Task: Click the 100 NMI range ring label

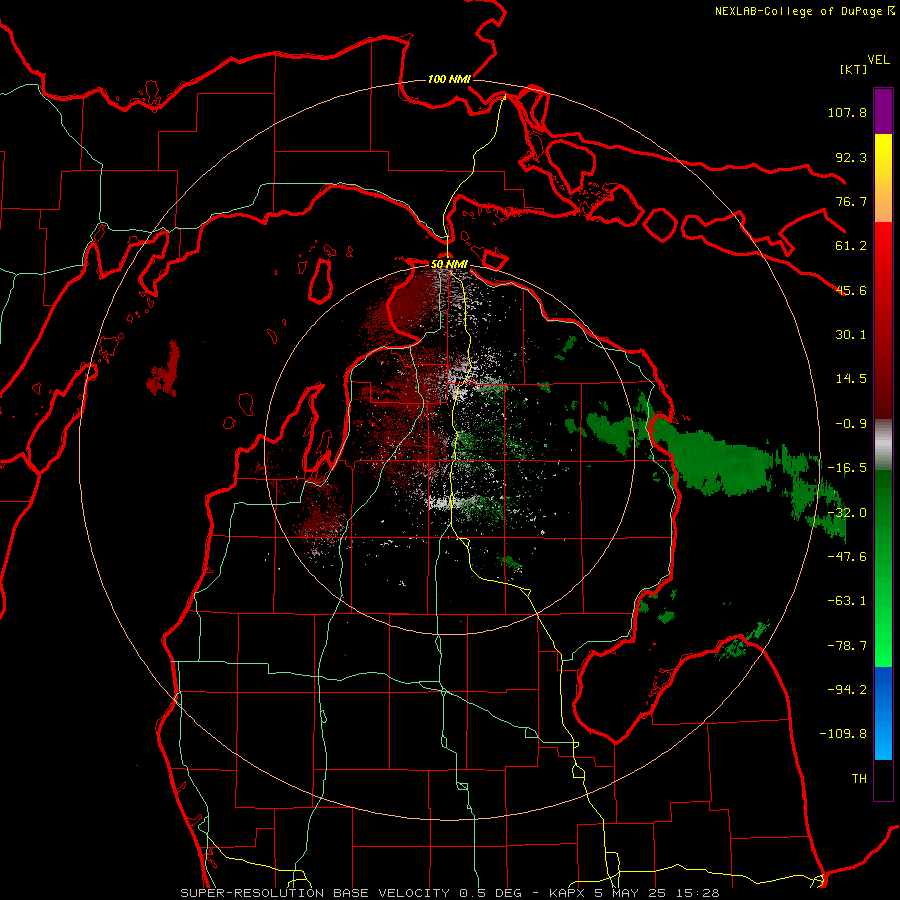Action: (449, 79)
